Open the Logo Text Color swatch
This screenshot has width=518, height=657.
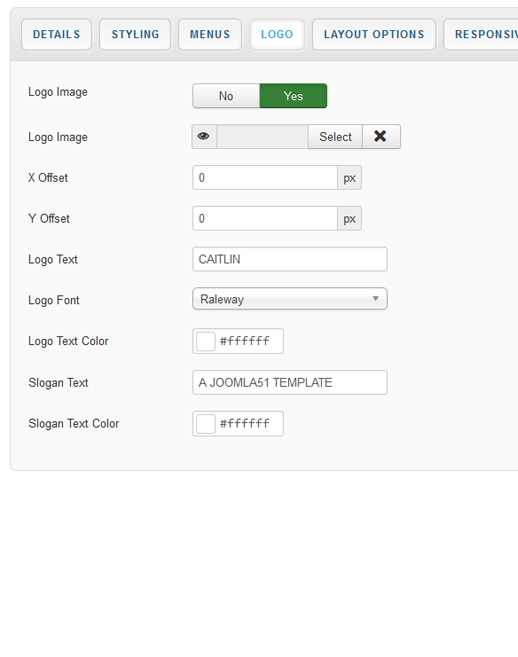[x=206, y=341]
